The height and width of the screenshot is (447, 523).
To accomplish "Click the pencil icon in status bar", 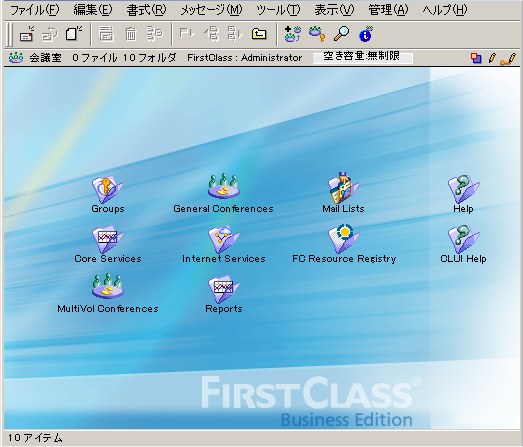I will point(492,58).
